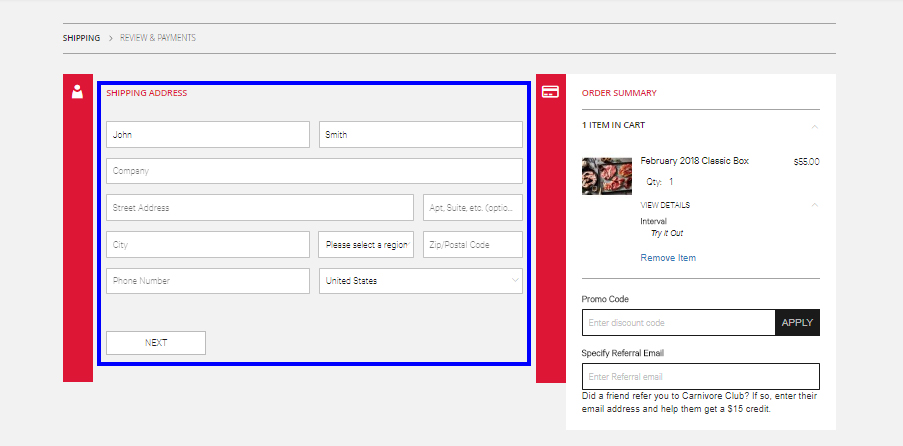Remove Item from the cart
Image resolution: width=903 pixels, height=446 pixels.
pyautogui.click(x=668, y=258)
